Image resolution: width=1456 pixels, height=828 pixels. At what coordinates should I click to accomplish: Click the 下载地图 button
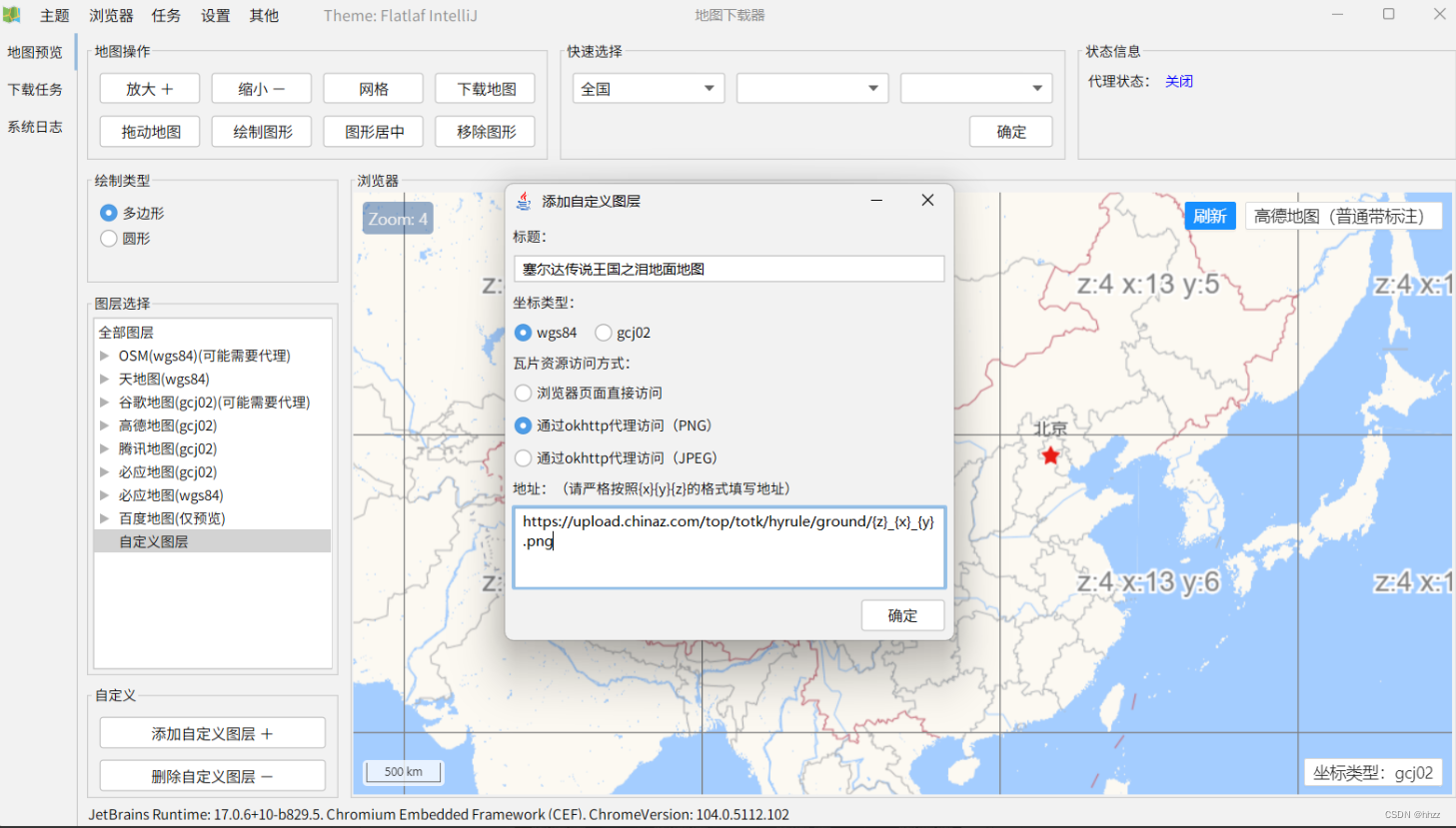[x=486, y=89]
